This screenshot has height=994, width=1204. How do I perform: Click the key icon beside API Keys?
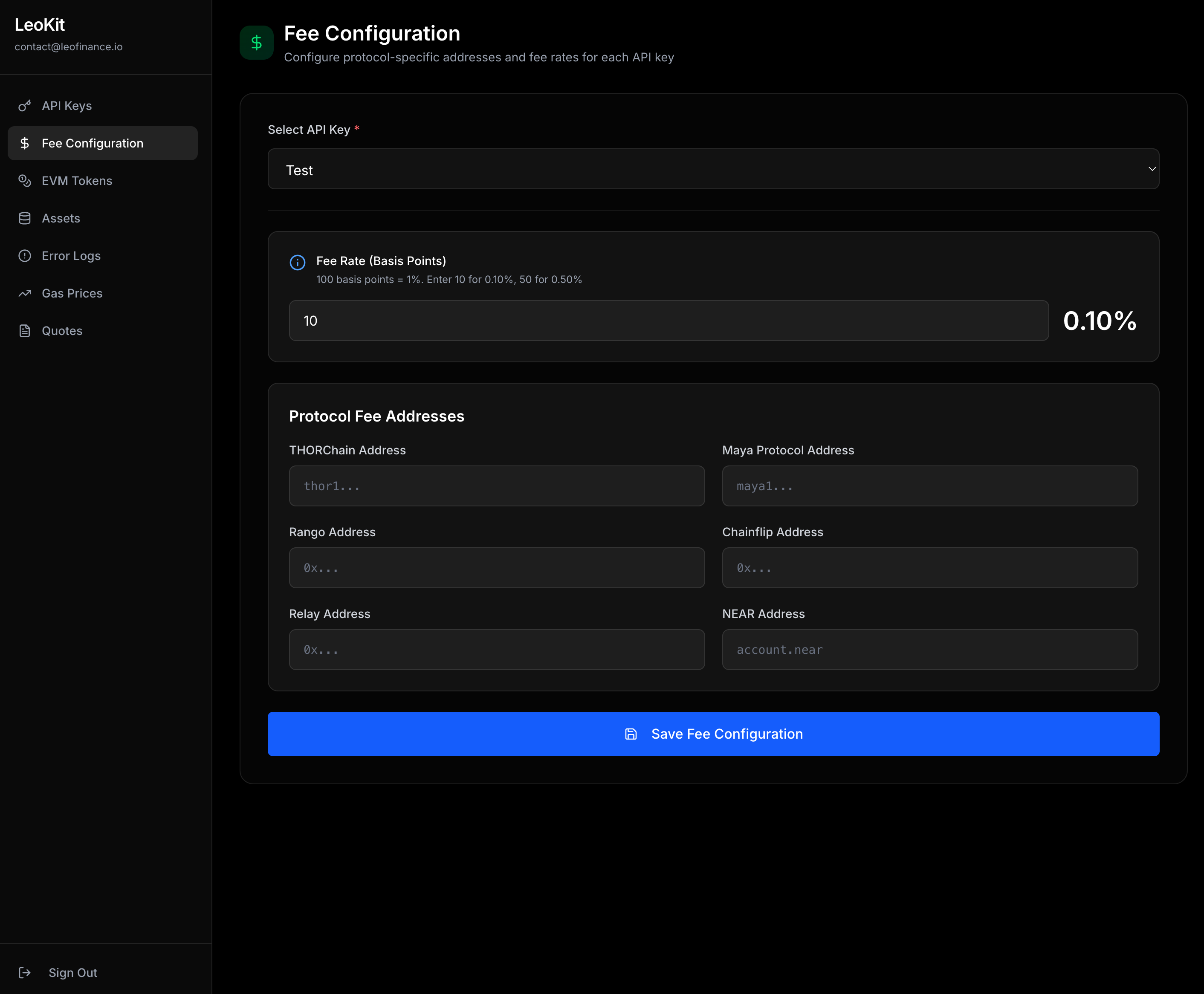[x=25, y=106]
